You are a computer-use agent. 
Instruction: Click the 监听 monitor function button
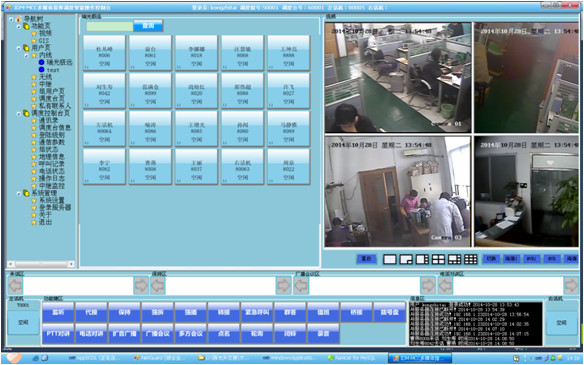(x=58, y=312)
